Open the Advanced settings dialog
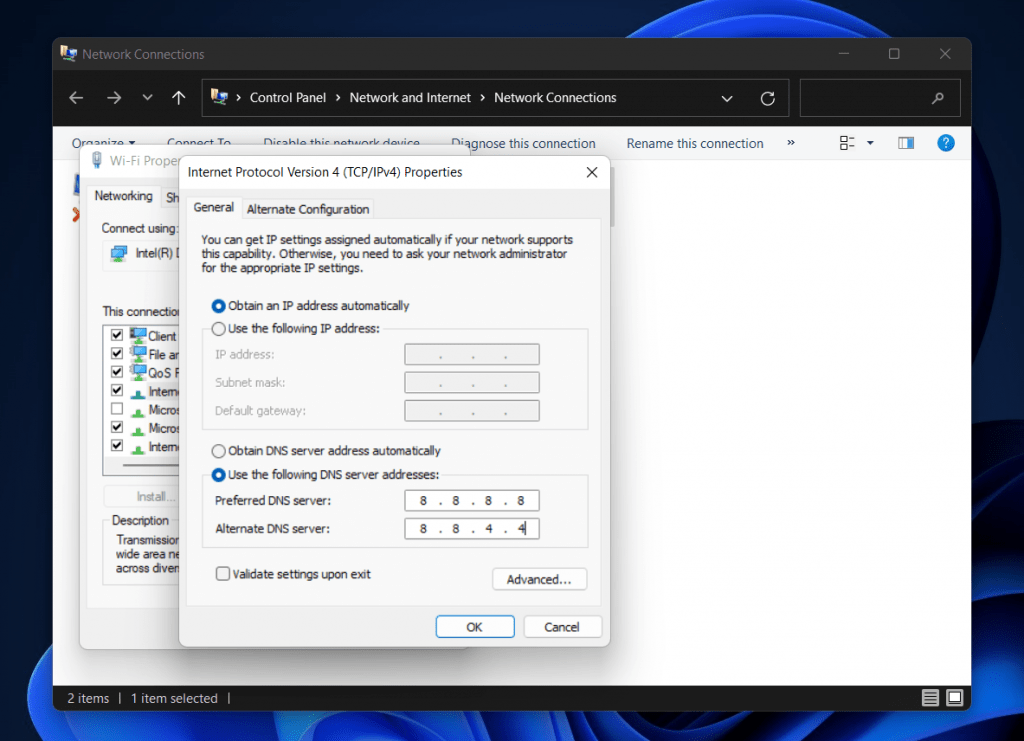 tap(539, 579)
